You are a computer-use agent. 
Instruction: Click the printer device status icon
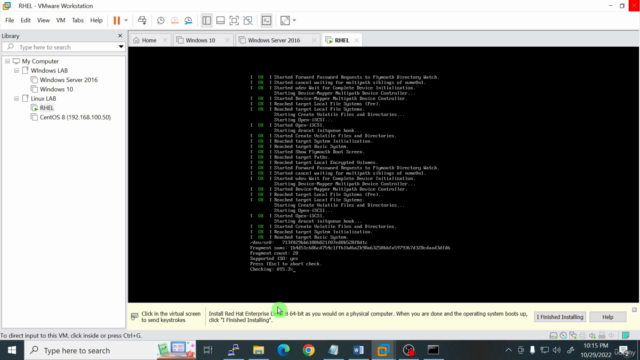coord(582,336)
